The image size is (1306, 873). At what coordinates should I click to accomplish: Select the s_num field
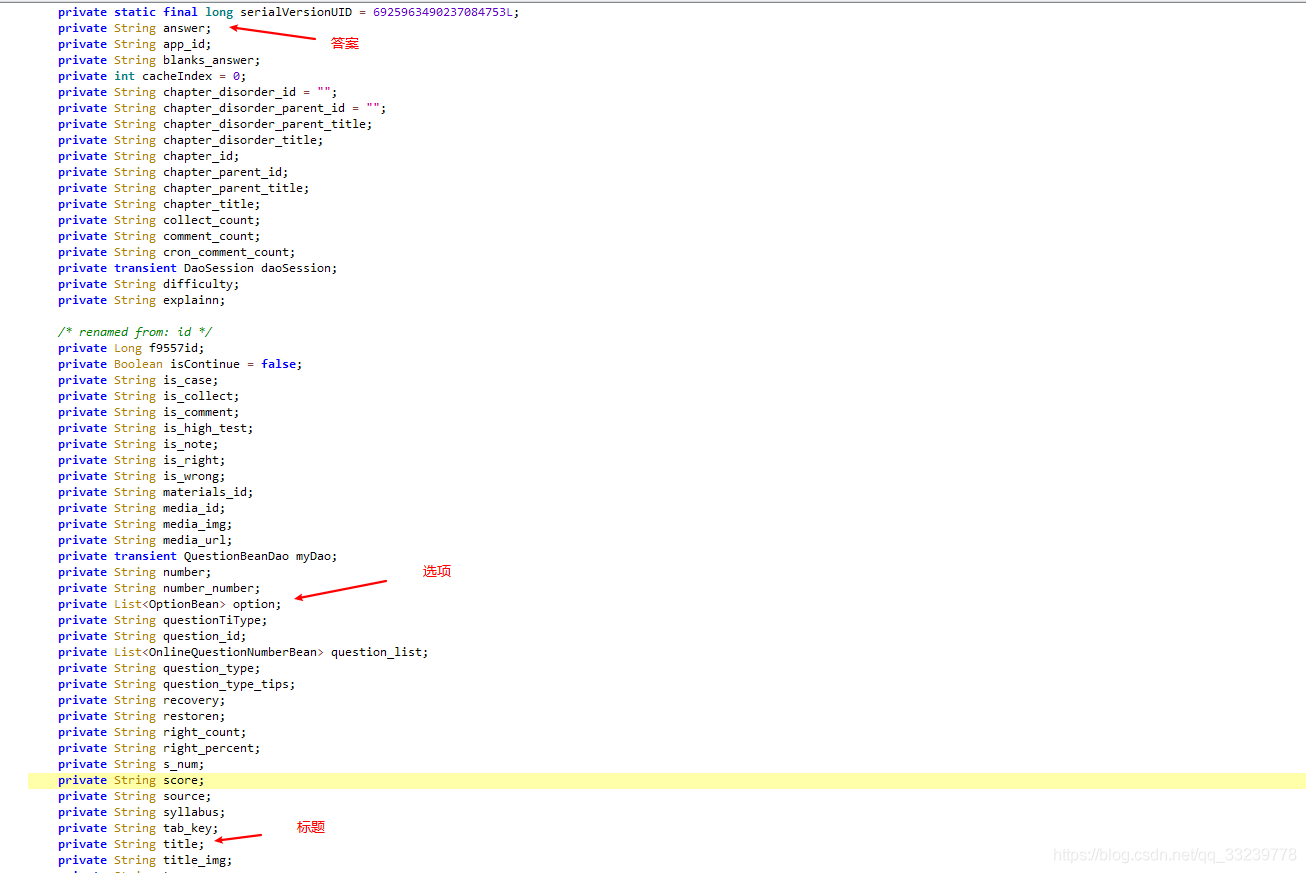[x=131, y=764]
